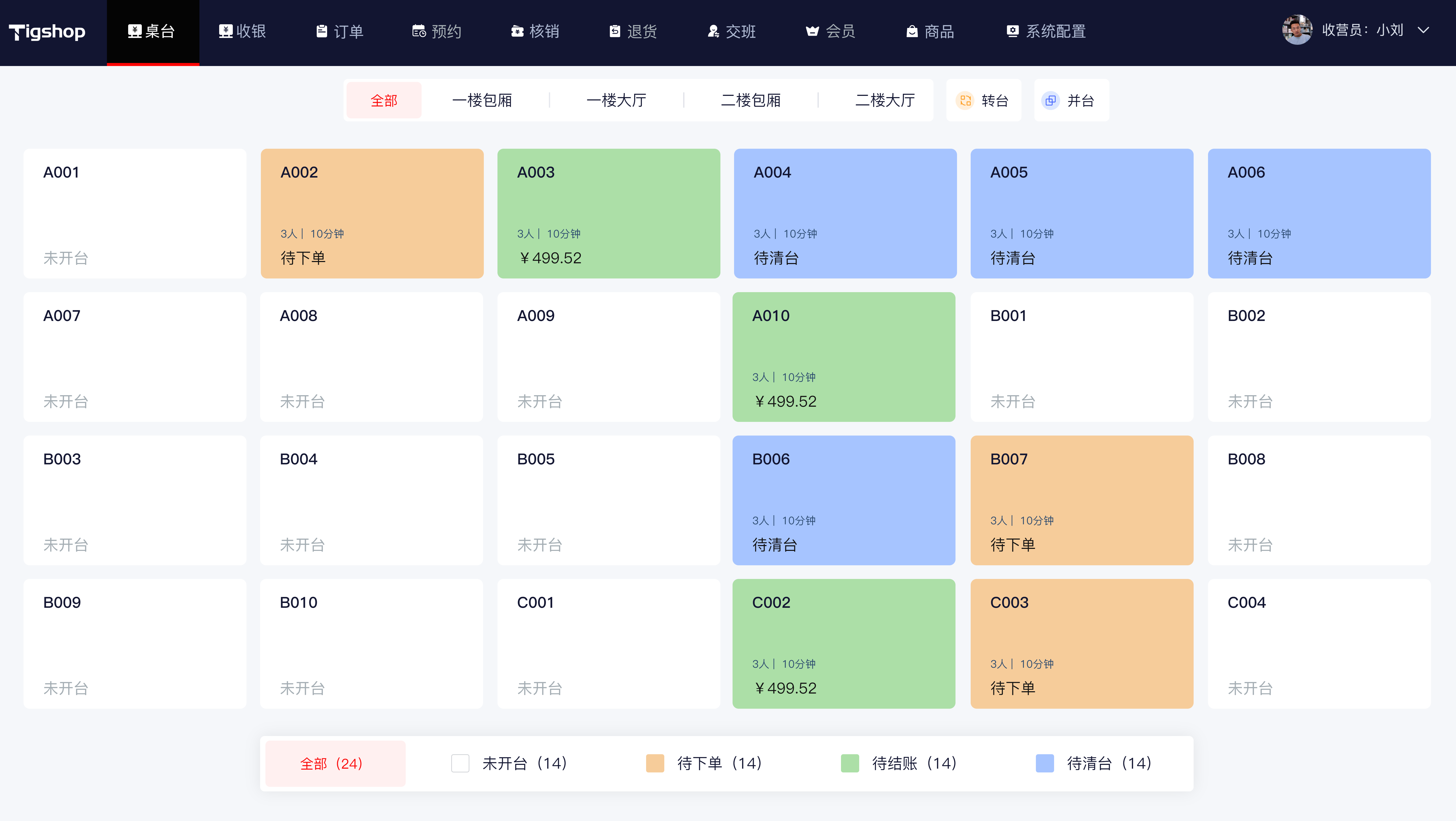Open table card A007
1456x821 pixels.
134,357
